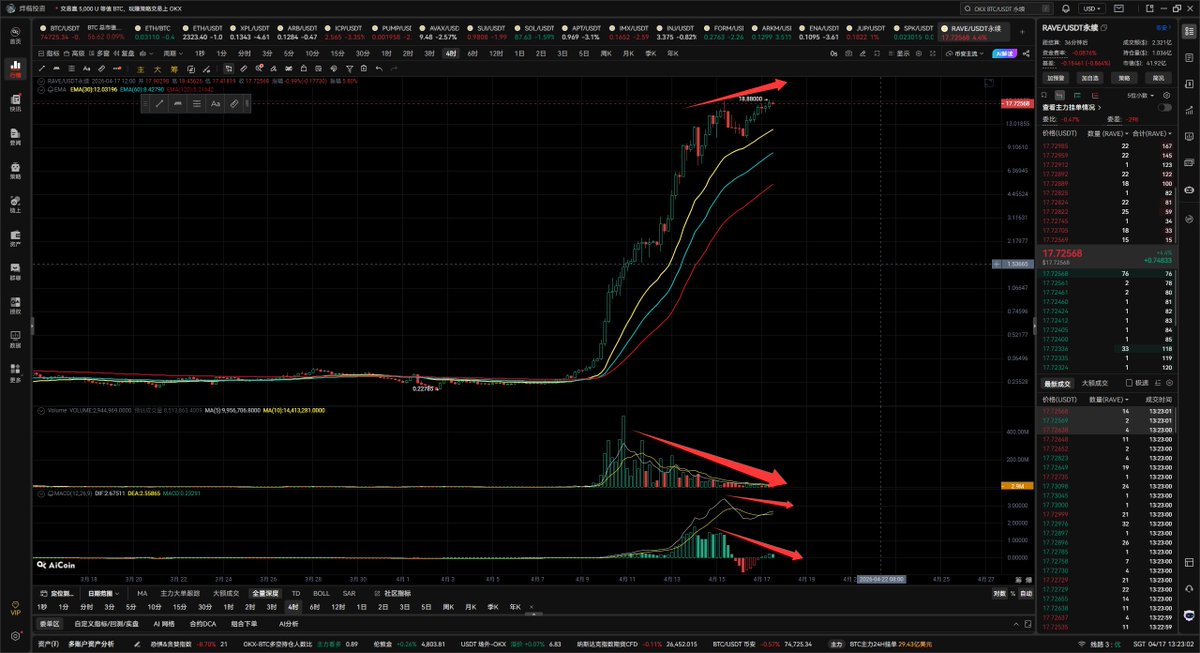Click the OKX BTC/USDT search field
This screenshot has width=1200, height=653.
pos(1007,9)
